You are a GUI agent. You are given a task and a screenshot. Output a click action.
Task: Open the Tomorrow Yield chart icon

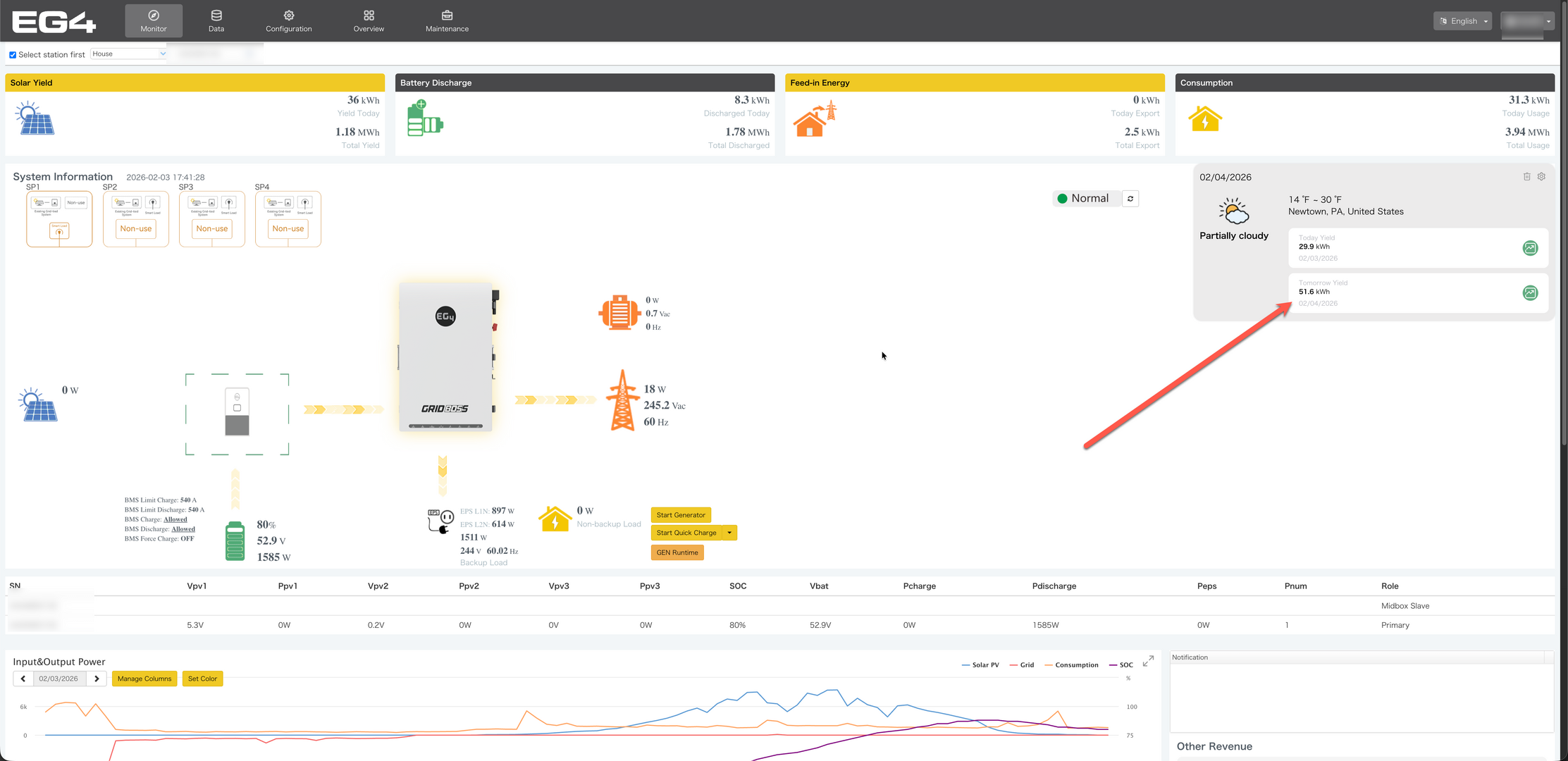(x=1530, y=293)
